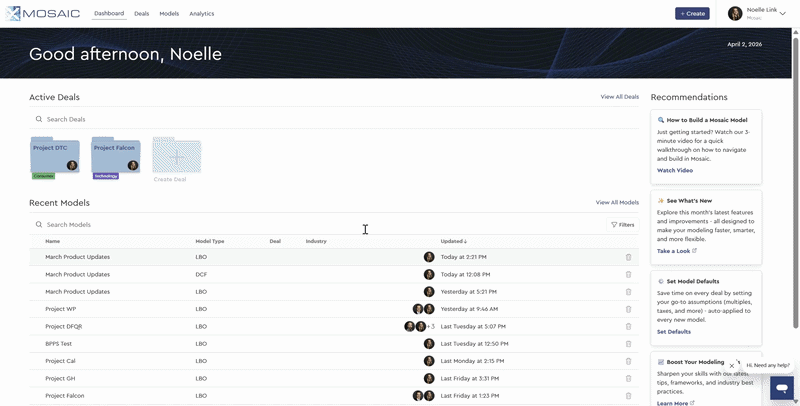Click the 'How to Build a Mosaic Model' heading
The width and height of the screenshot is (800, 406).
click(707, 120)
